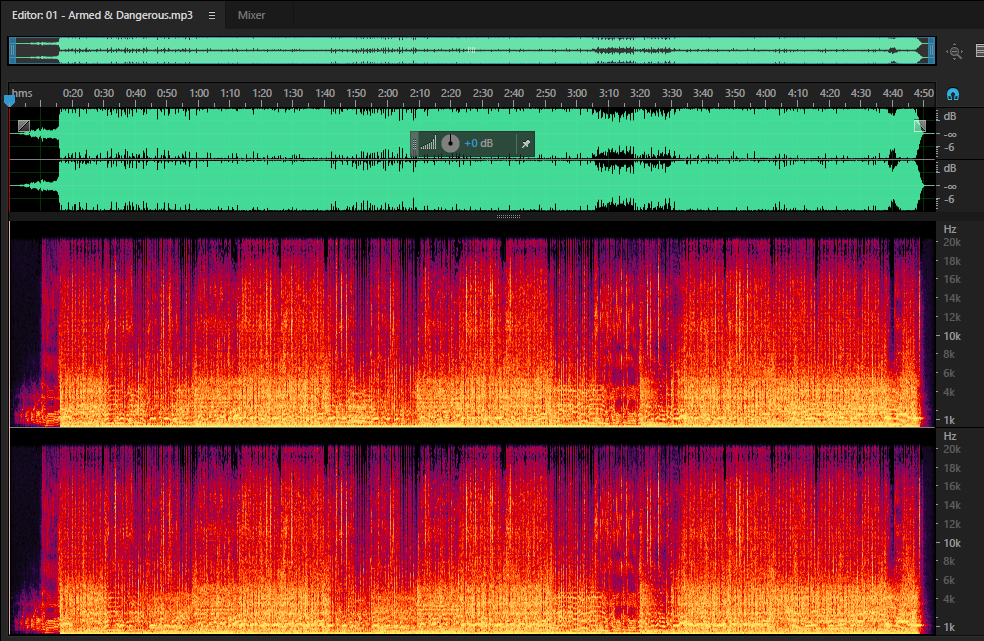Click inside the lower channel waveform display
Screen dimensions: 984x641
[472, 185]
